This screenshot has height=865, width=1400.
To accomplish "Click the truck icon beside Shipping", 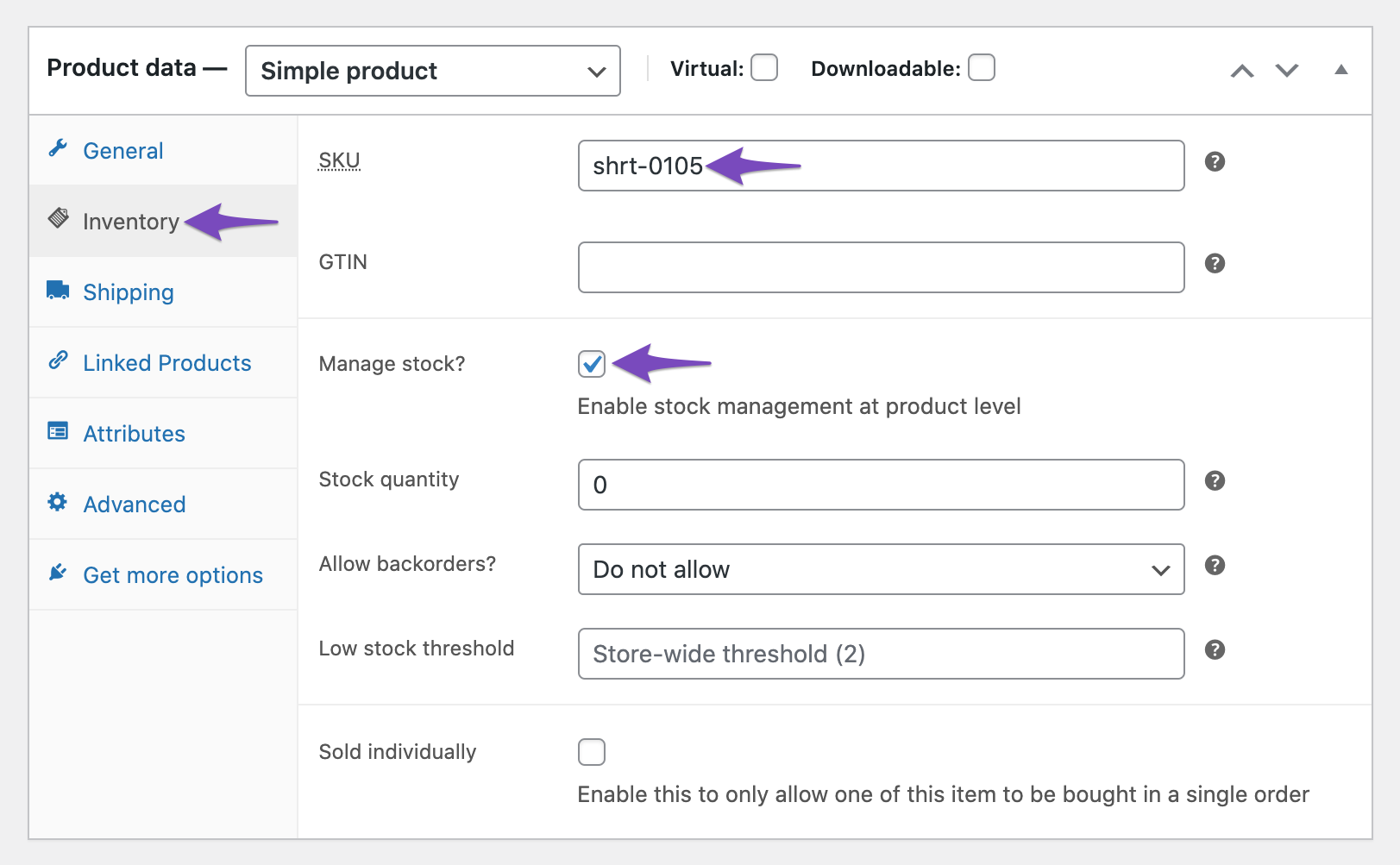I will (x=58, y=290).
